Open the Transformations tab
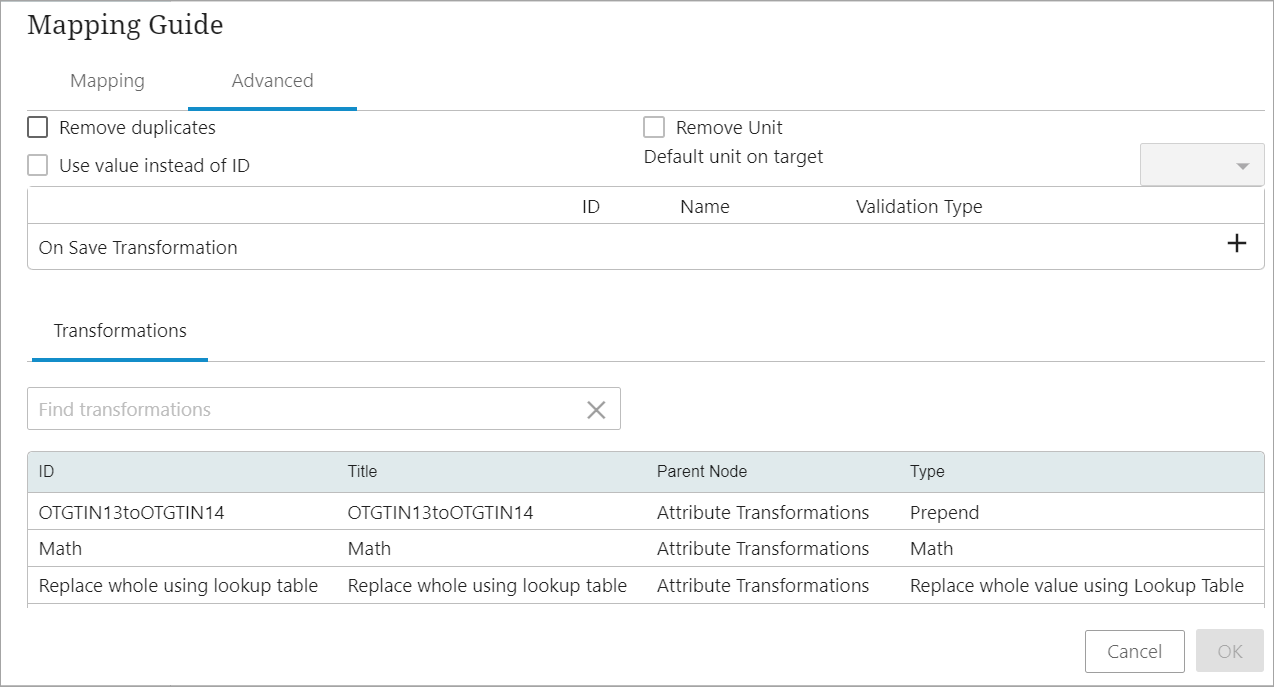 pyautogui.click(x=120, y=331)
